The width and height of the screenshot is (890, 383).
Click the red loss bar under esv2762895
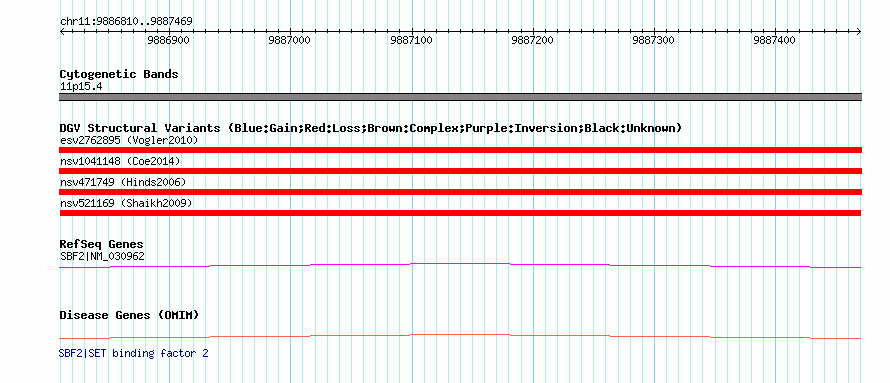click(460, 150)
